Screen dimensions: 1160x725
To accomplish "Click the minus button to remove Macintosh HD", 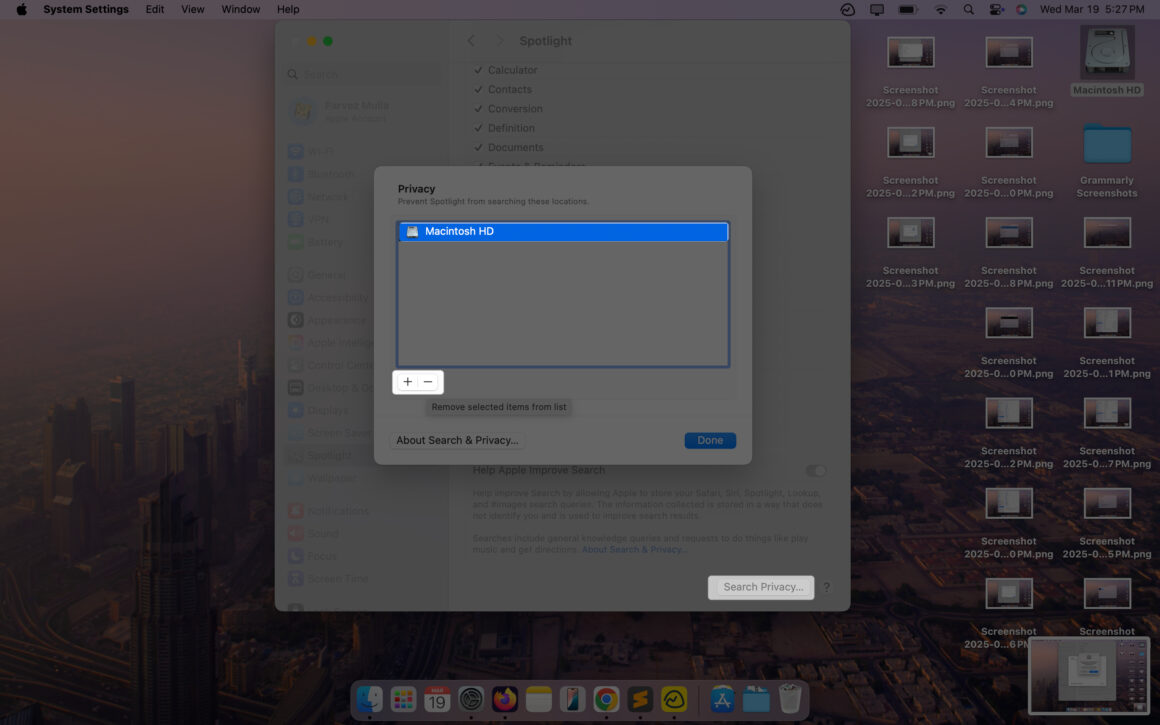I will click(x=429, y=381).
